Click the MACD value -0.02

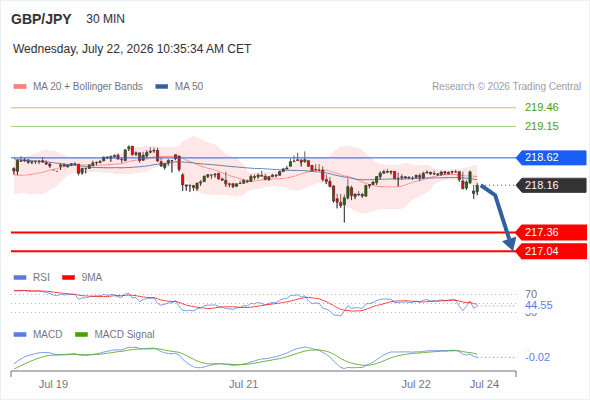tap(538, 357)
